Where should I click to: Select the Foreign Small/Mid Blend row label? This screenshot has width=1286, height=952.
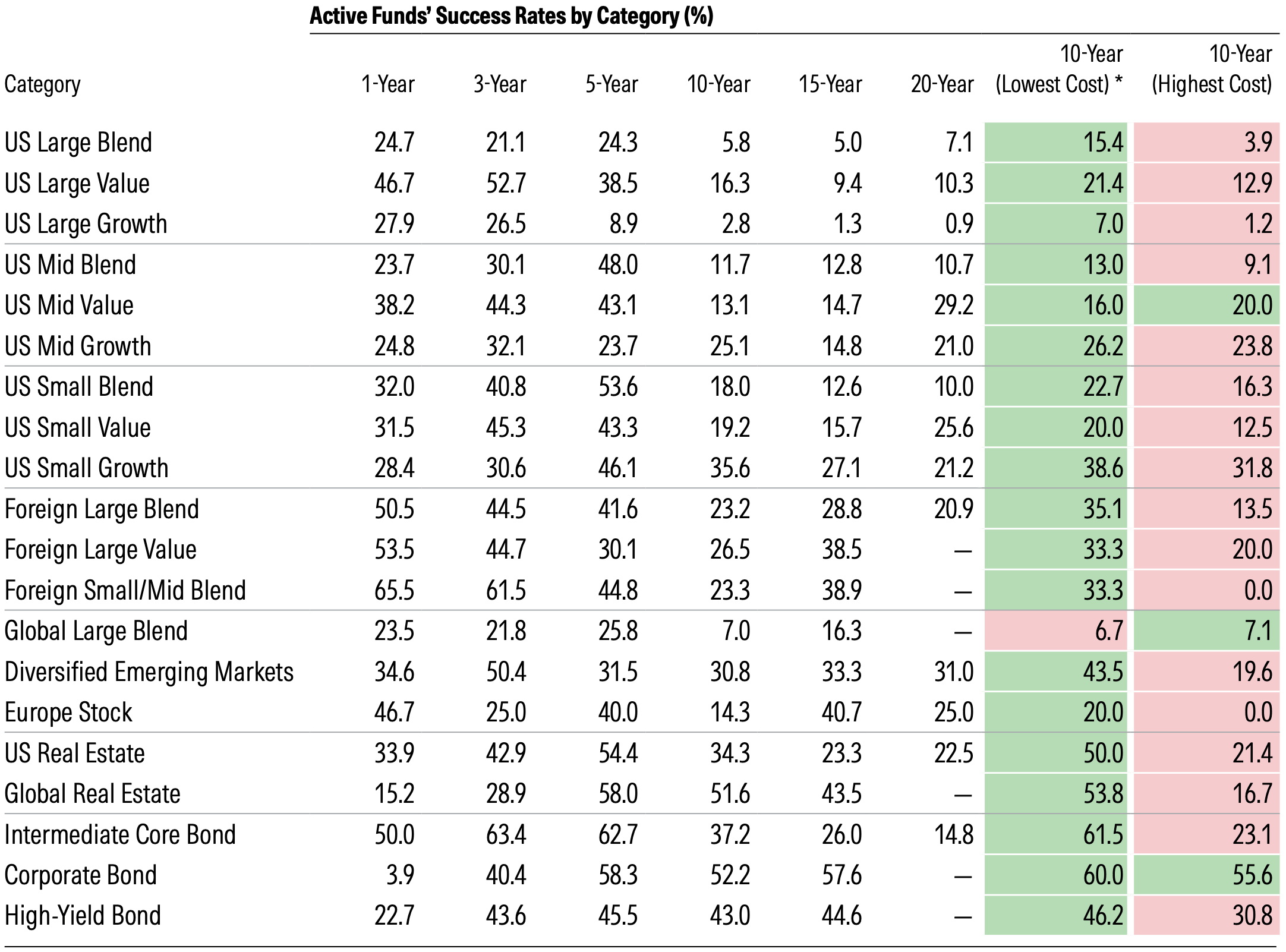point(125,591)
